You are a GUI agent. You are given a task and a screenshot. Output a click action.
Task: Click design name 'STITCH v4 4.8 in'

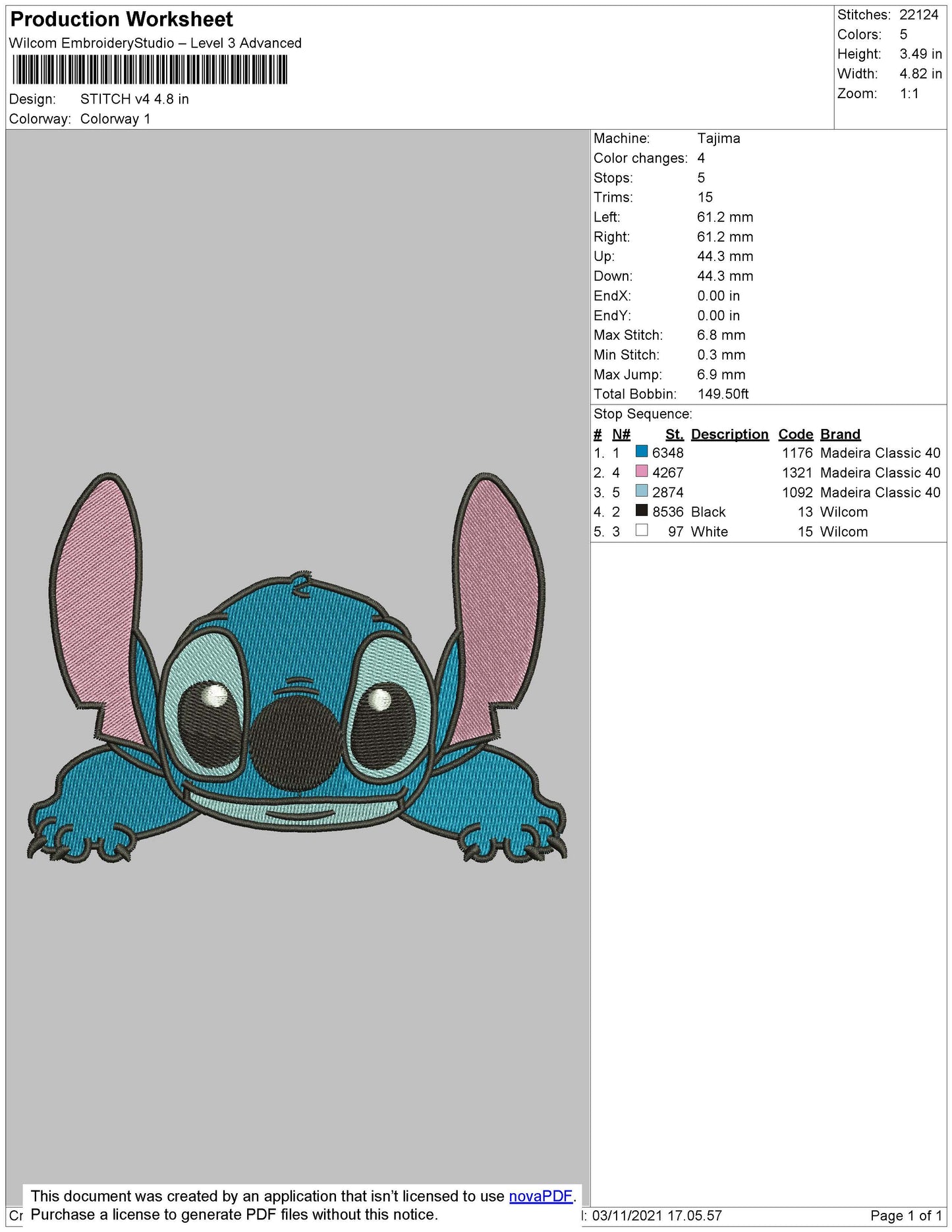coord(134,99)
